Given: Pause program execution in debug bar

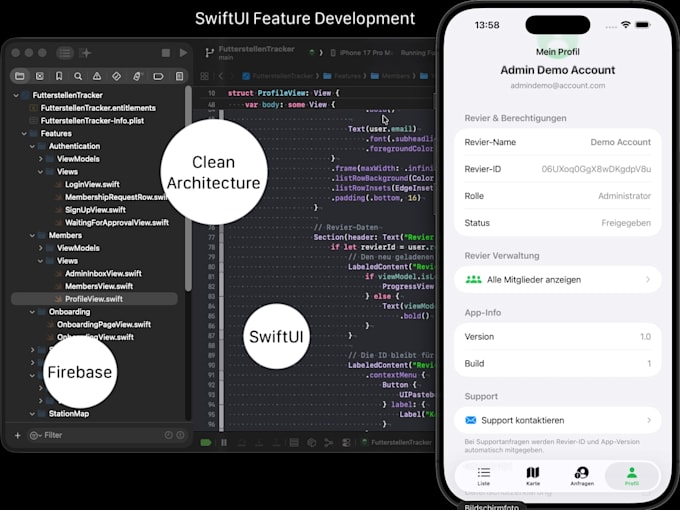Looking at the screenshot, I should pyautogui.click(x=224, y=442).
